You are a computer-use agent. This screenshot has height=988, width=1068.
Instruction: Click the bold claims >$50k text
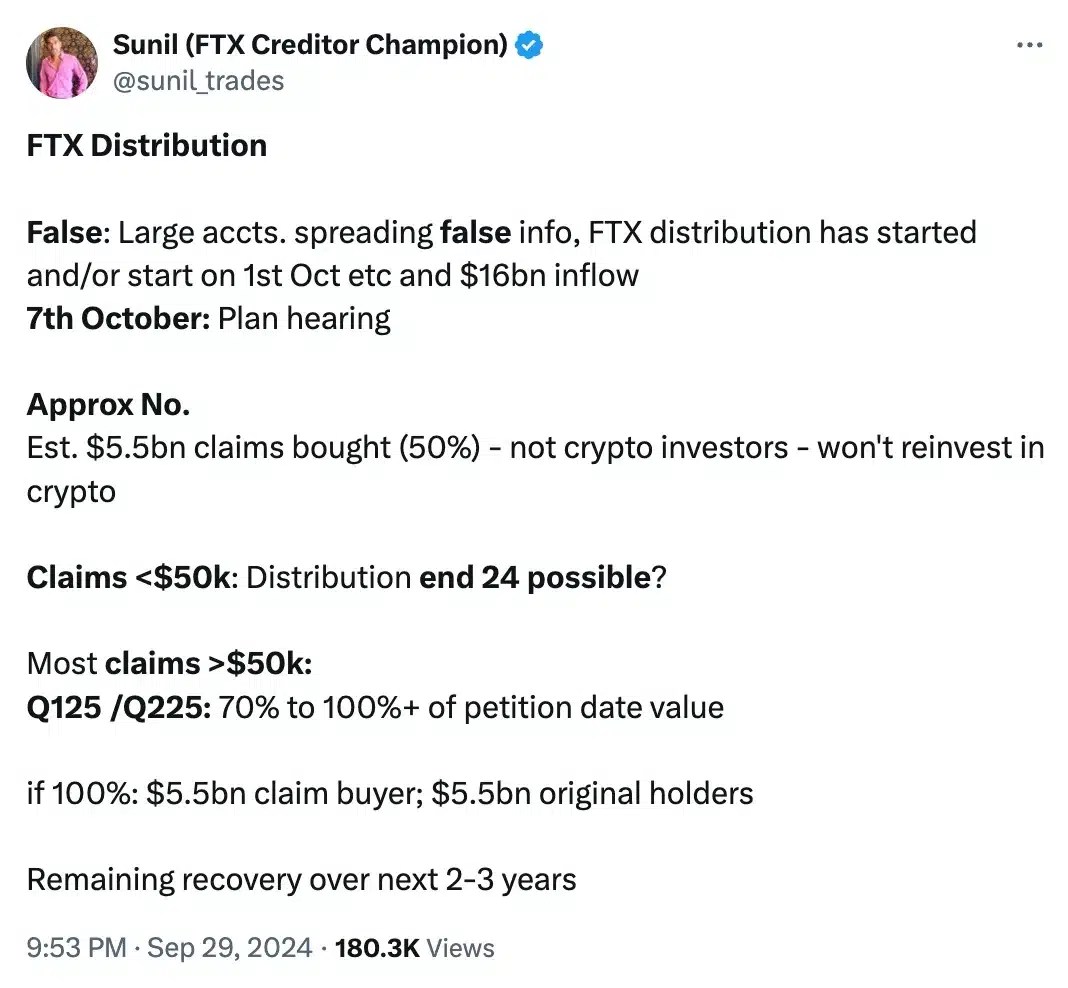click(209, 664)
